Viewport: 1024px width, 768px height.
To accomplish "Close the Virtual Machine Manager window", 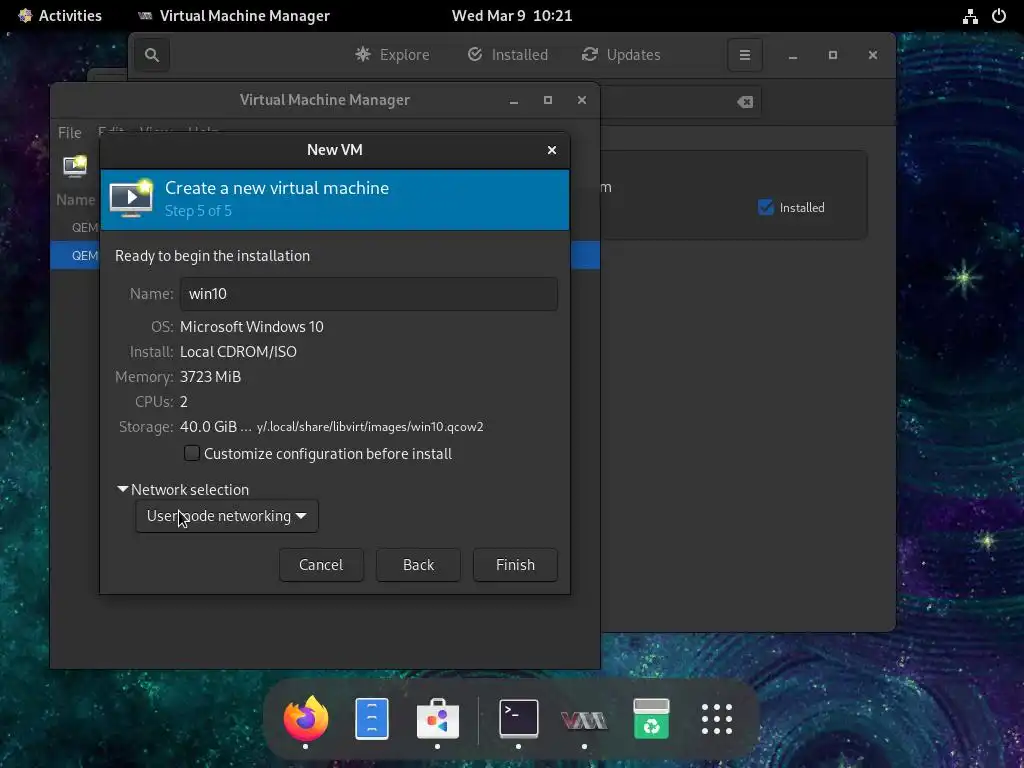I will (x=582, y=100).
